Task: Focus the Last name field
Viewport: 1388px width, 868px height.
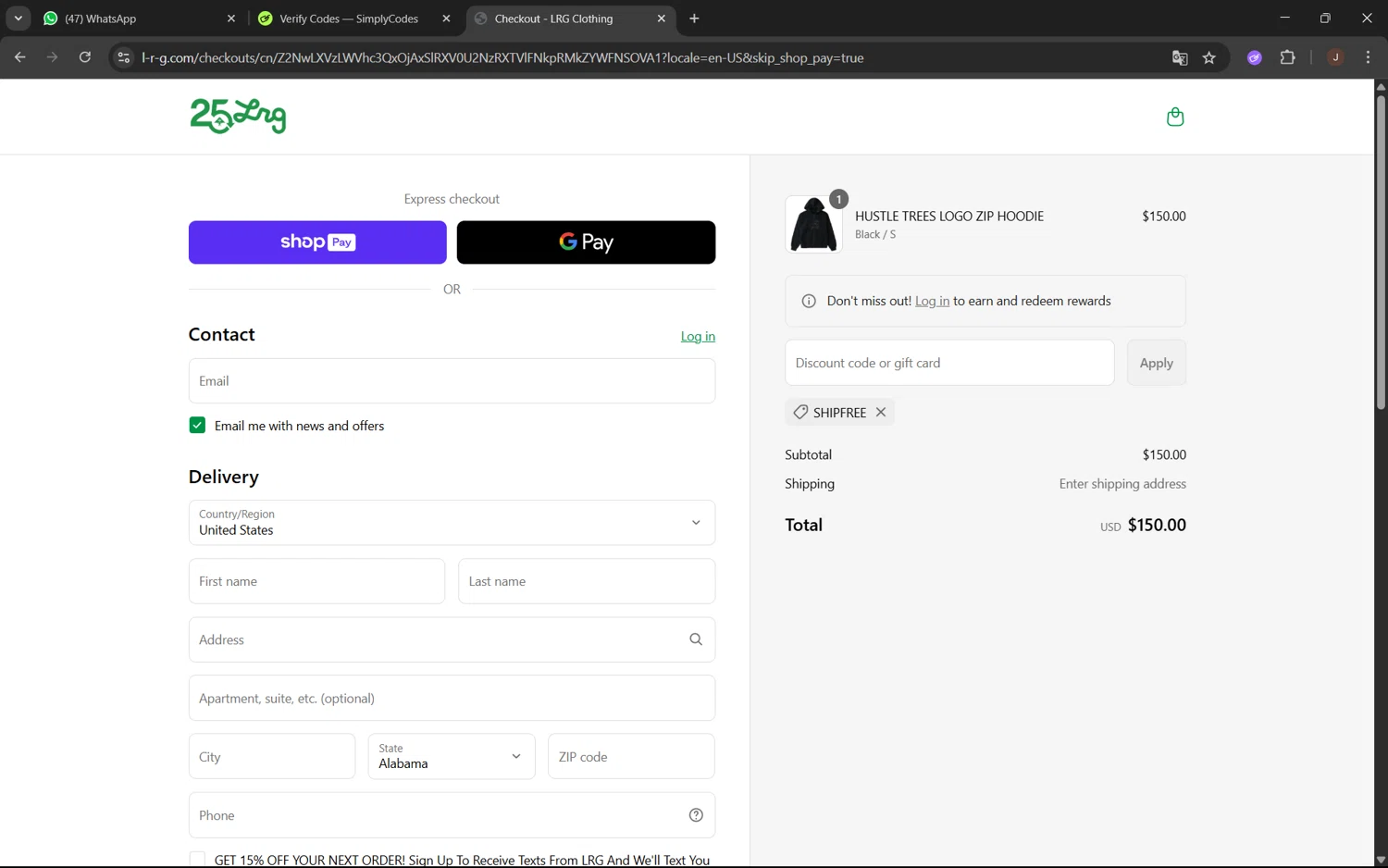Action: (587, 581)
